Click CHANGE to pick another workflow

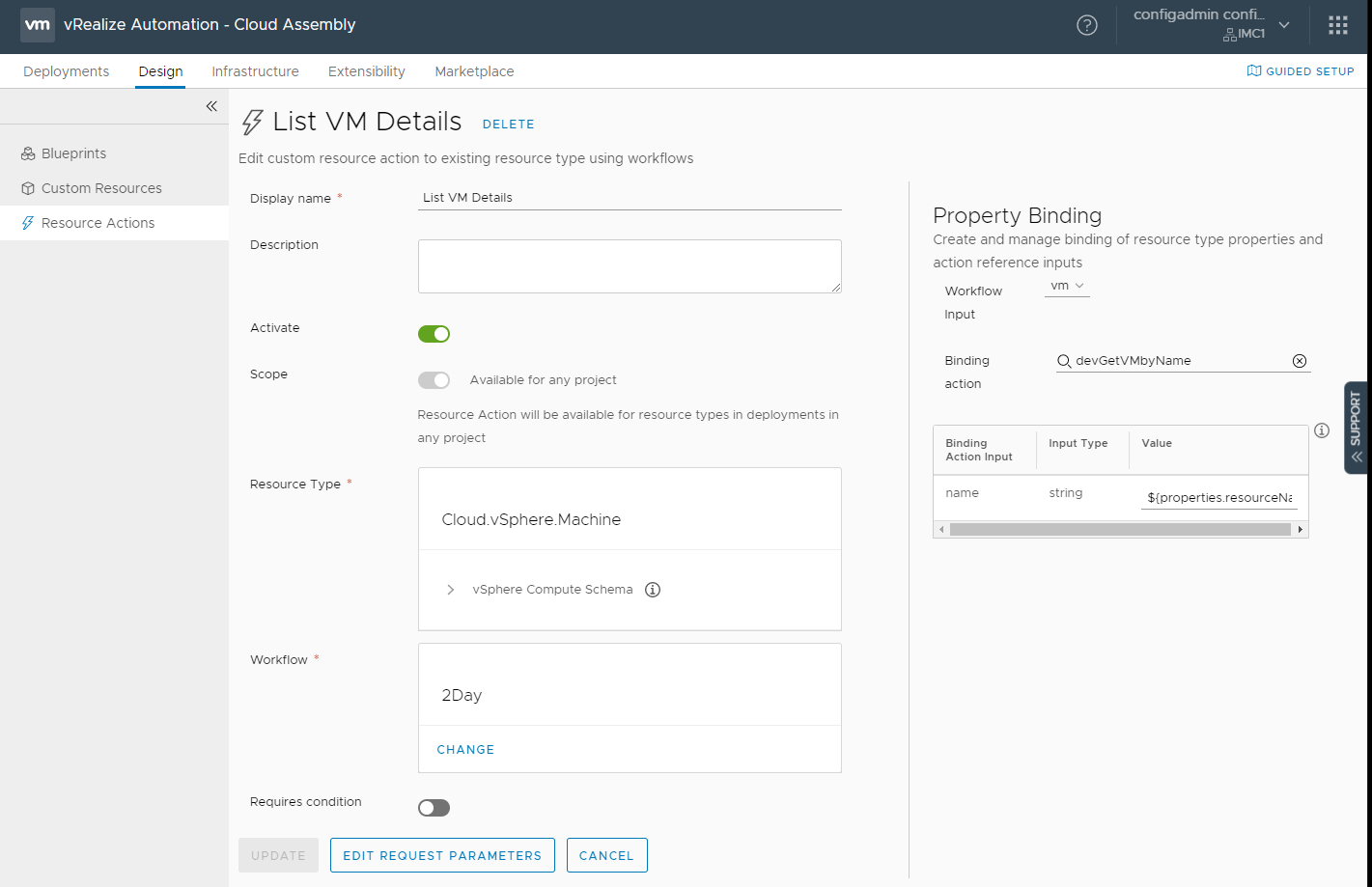pyautogui.click(x=465, y=750)
